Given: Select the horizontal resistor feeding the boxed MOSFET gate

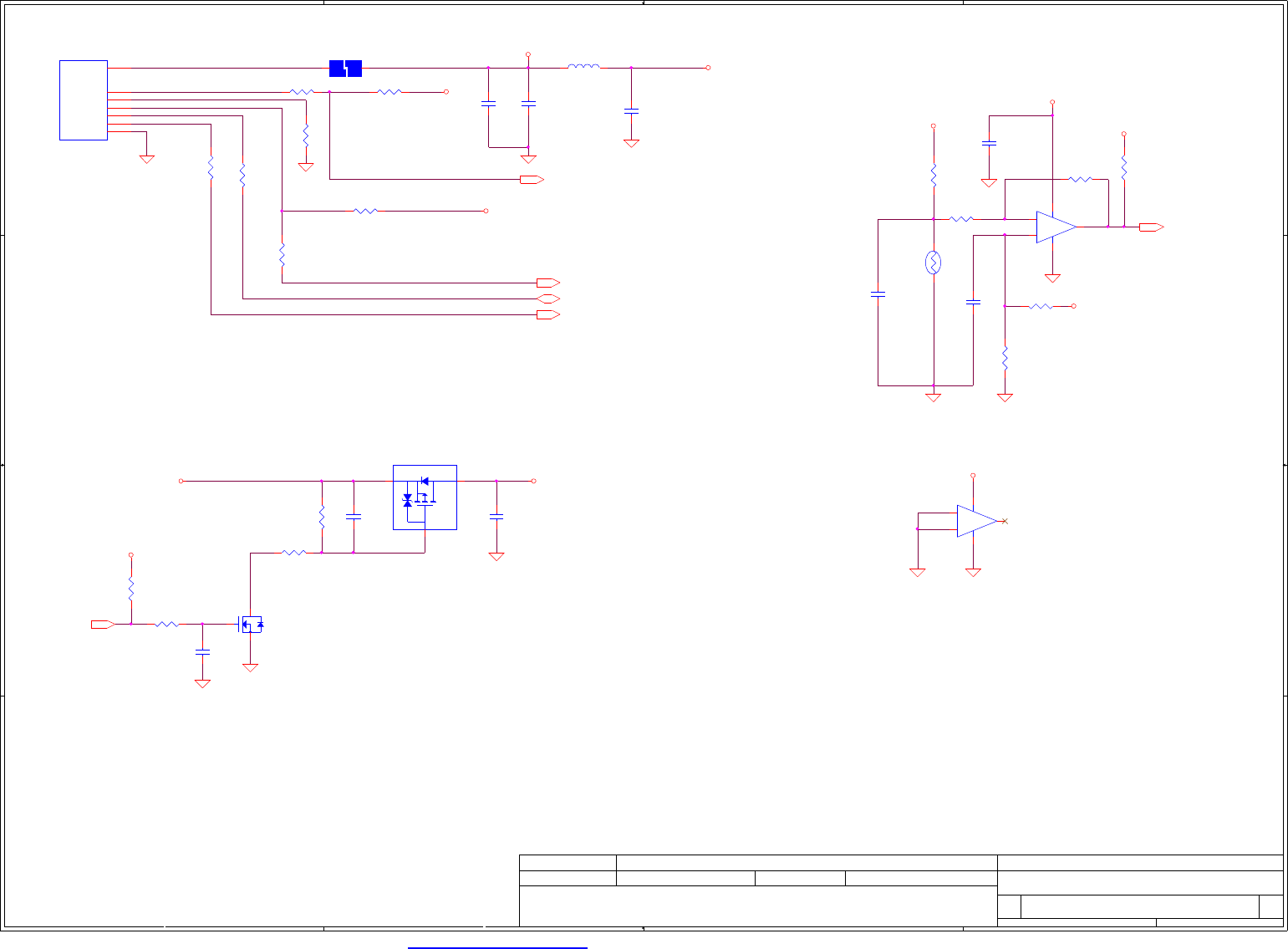Looking at the screenshot, I should 293,553.
